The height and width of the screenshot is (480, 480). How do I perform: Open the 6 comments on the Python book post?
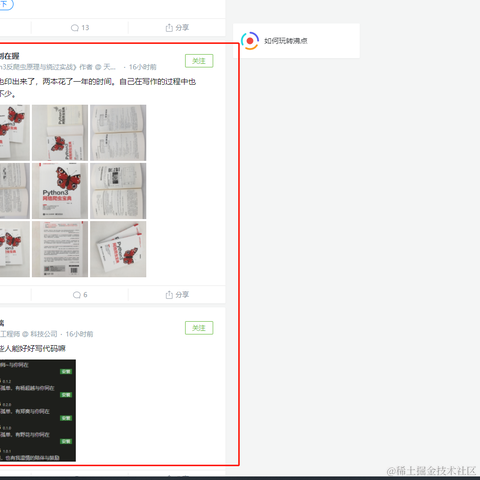80,295
